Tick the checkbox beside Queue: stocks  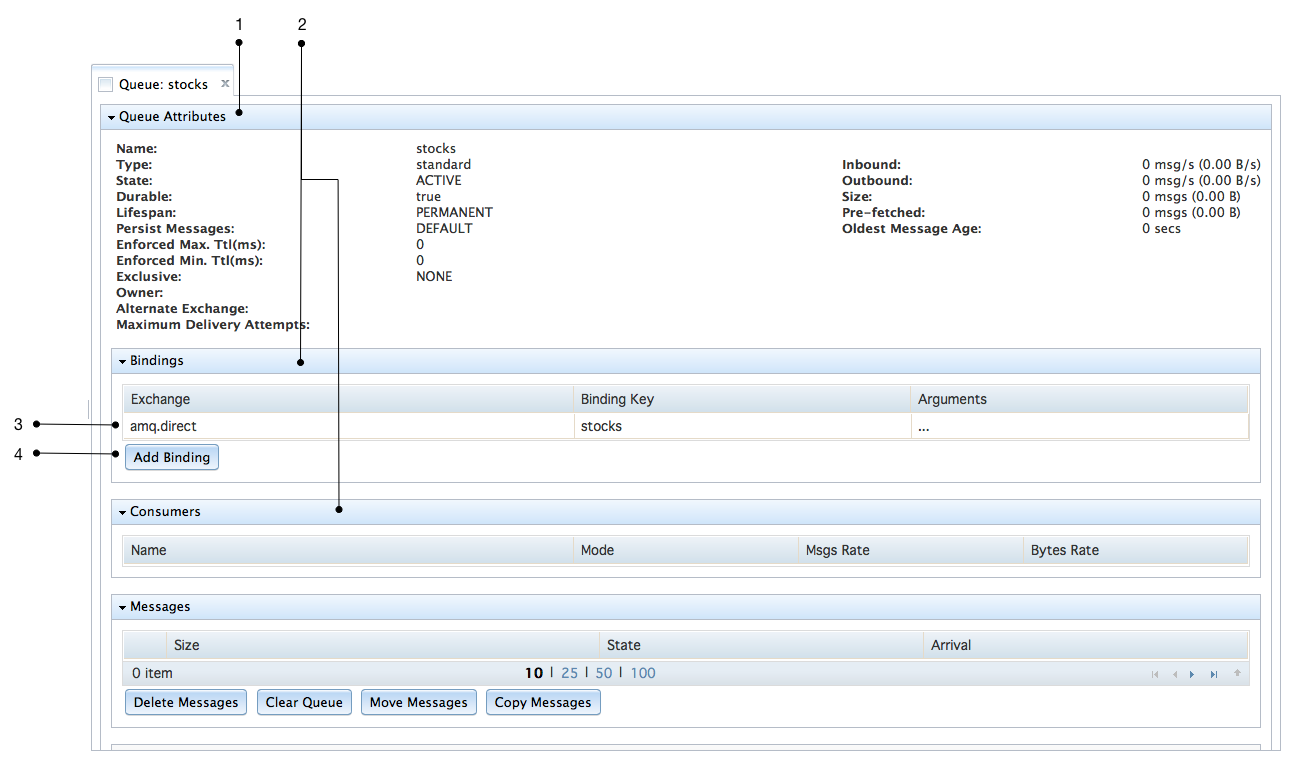point(106,85)
